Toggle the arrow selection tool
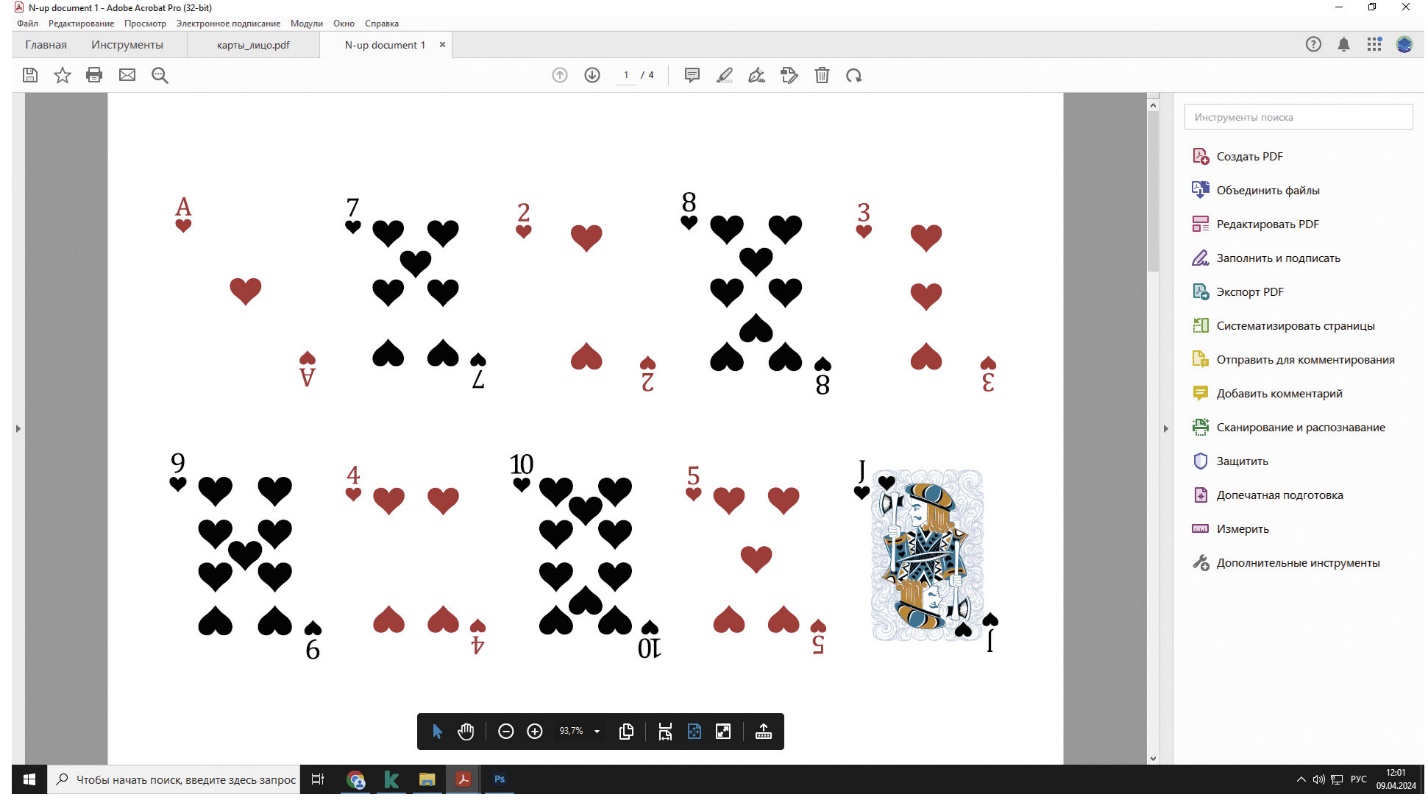The height and width of the screenshot is (800, 1428). click(437, 731)
